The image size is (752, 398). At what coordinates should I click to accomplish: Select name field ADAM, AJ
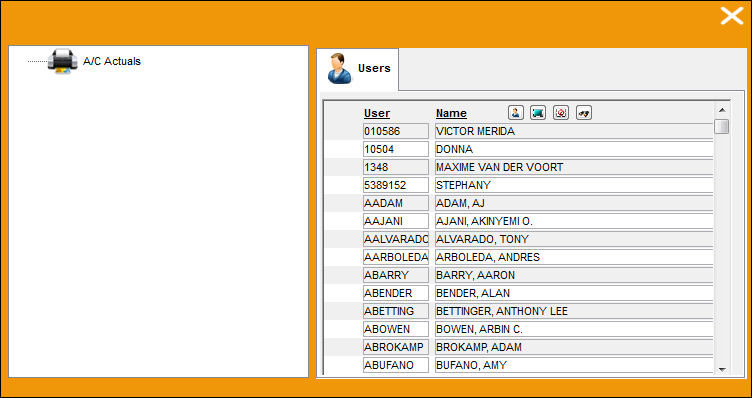coord(574,203)
